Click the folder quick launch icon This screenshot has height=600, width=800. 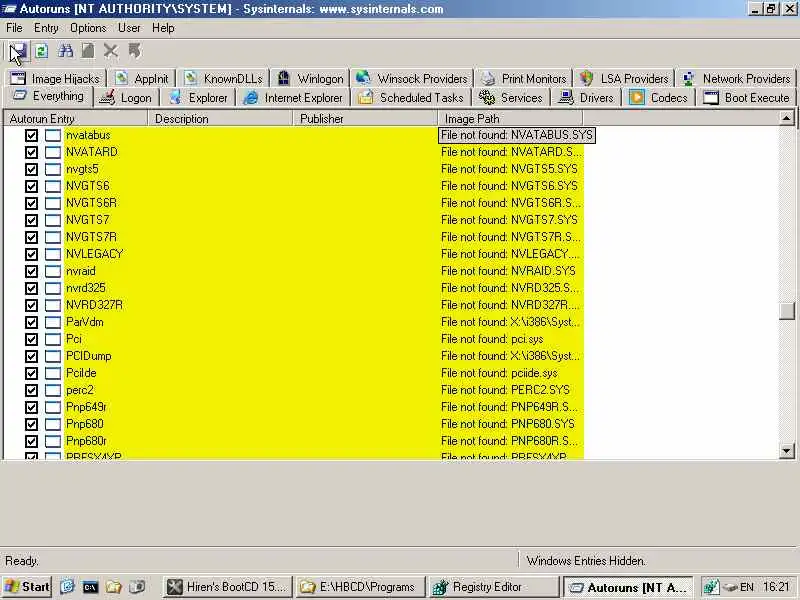point(113,587)
